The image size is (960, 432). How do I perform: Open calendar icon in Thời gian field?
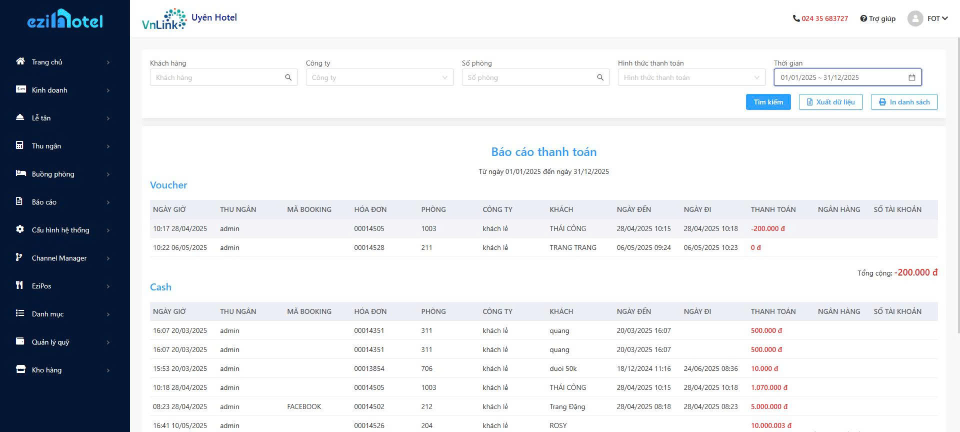tap(912, 78)
